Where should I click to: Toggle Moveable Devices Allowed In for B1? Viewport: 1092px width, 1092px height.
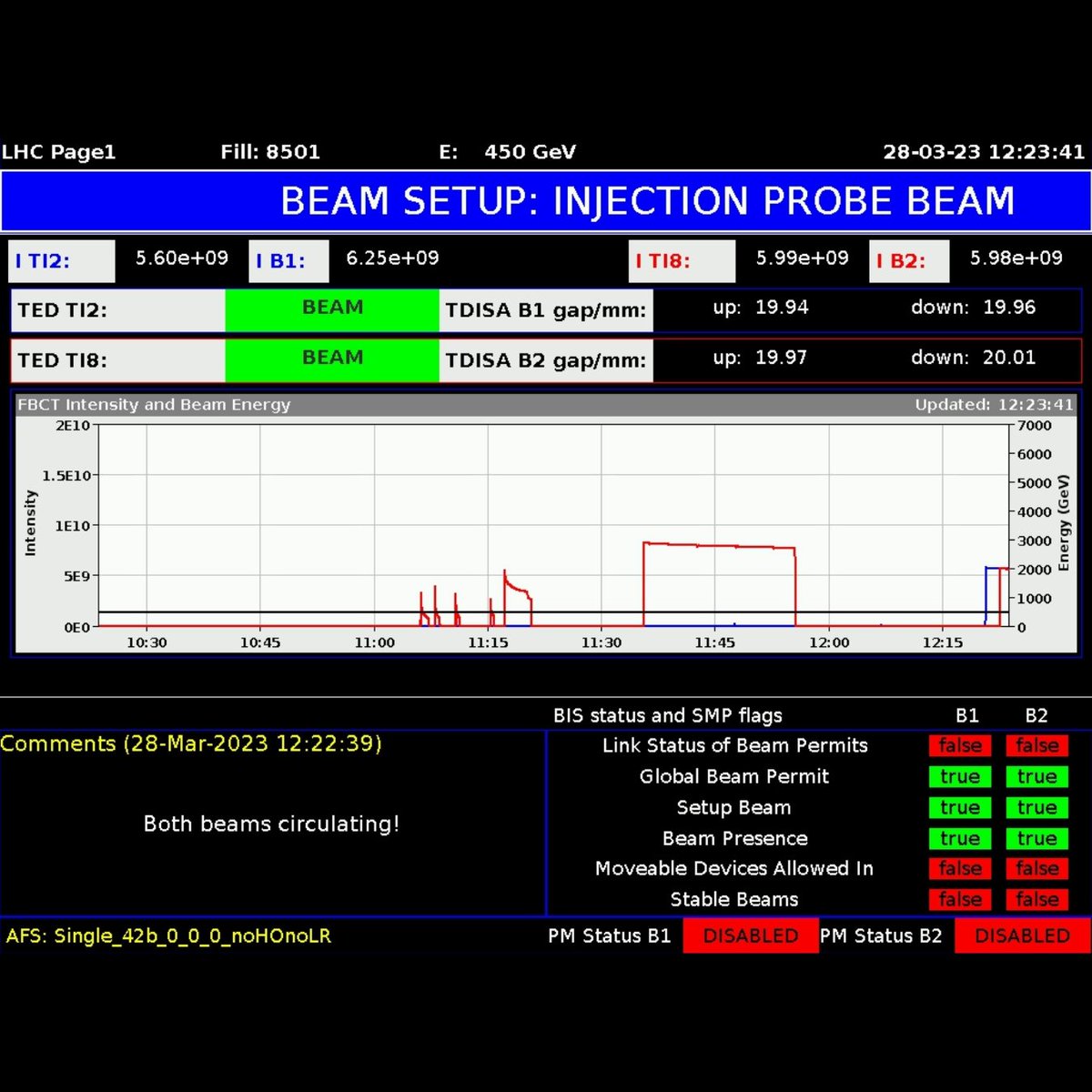click(959, 868)
